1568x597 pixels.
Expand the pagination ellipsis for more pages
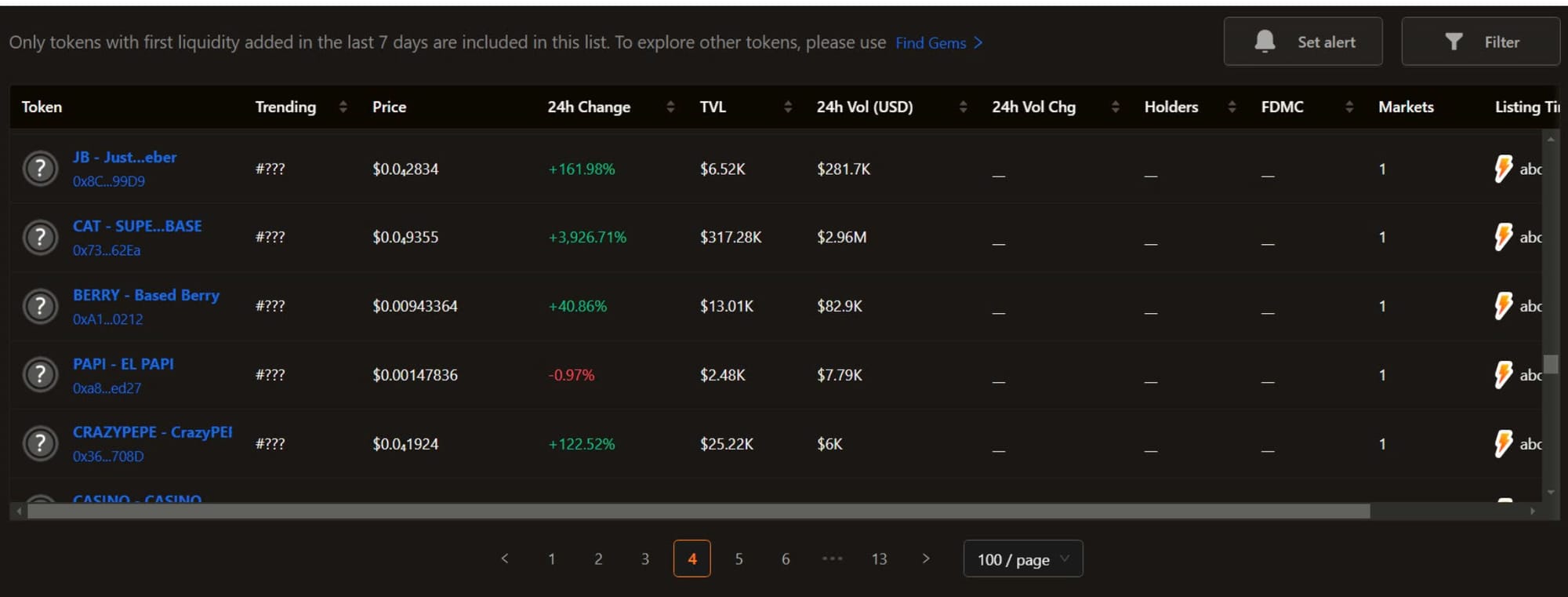click(x=832, y=559)
